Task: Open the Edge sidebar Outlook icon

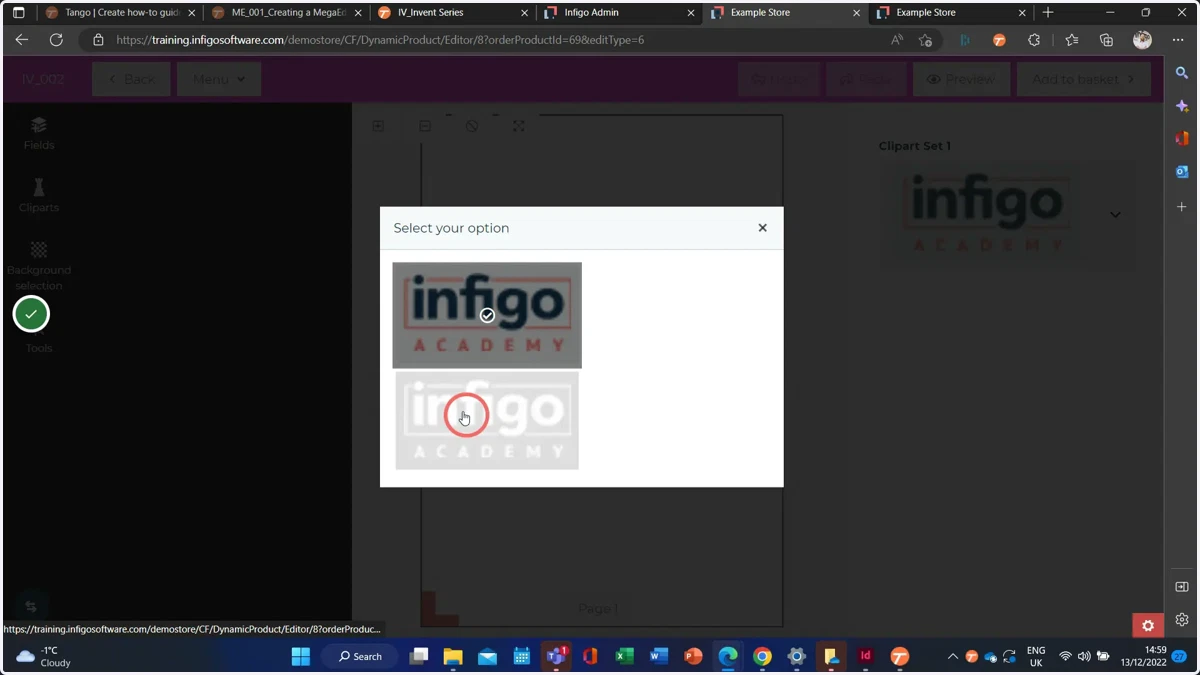Action: [x=1182, y=172]
